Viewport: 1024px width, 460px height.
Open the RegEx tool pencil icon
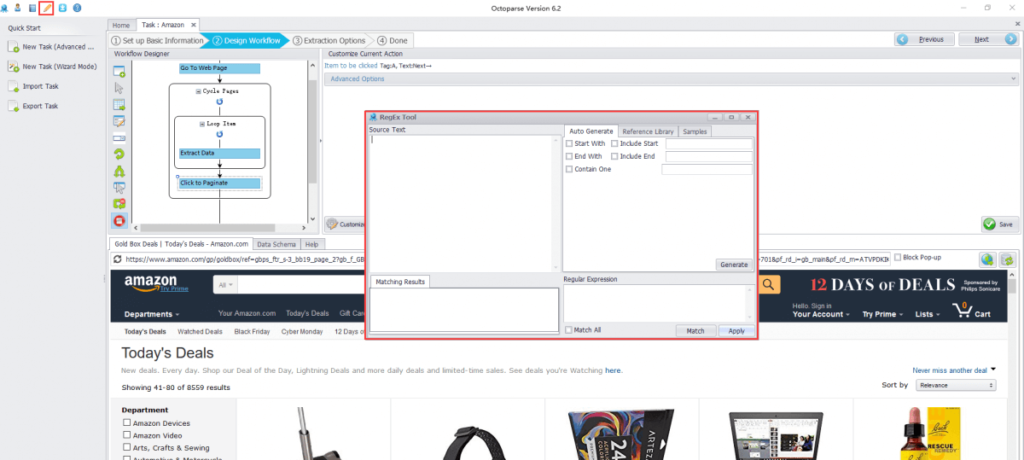pyautogui.click(x=46, y=8)
